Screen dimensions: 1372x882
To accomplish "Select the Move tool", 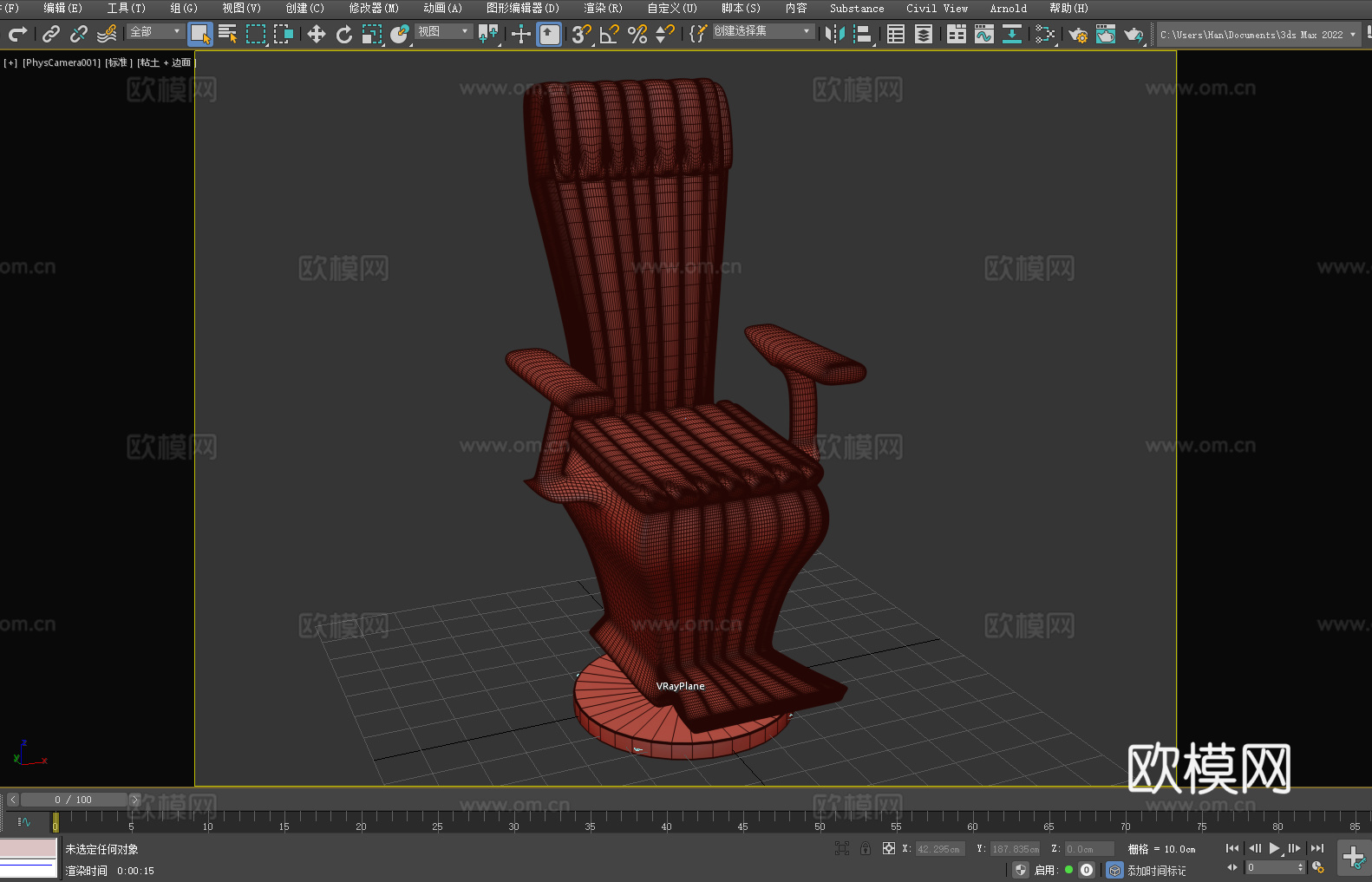I will coord(317,34).
